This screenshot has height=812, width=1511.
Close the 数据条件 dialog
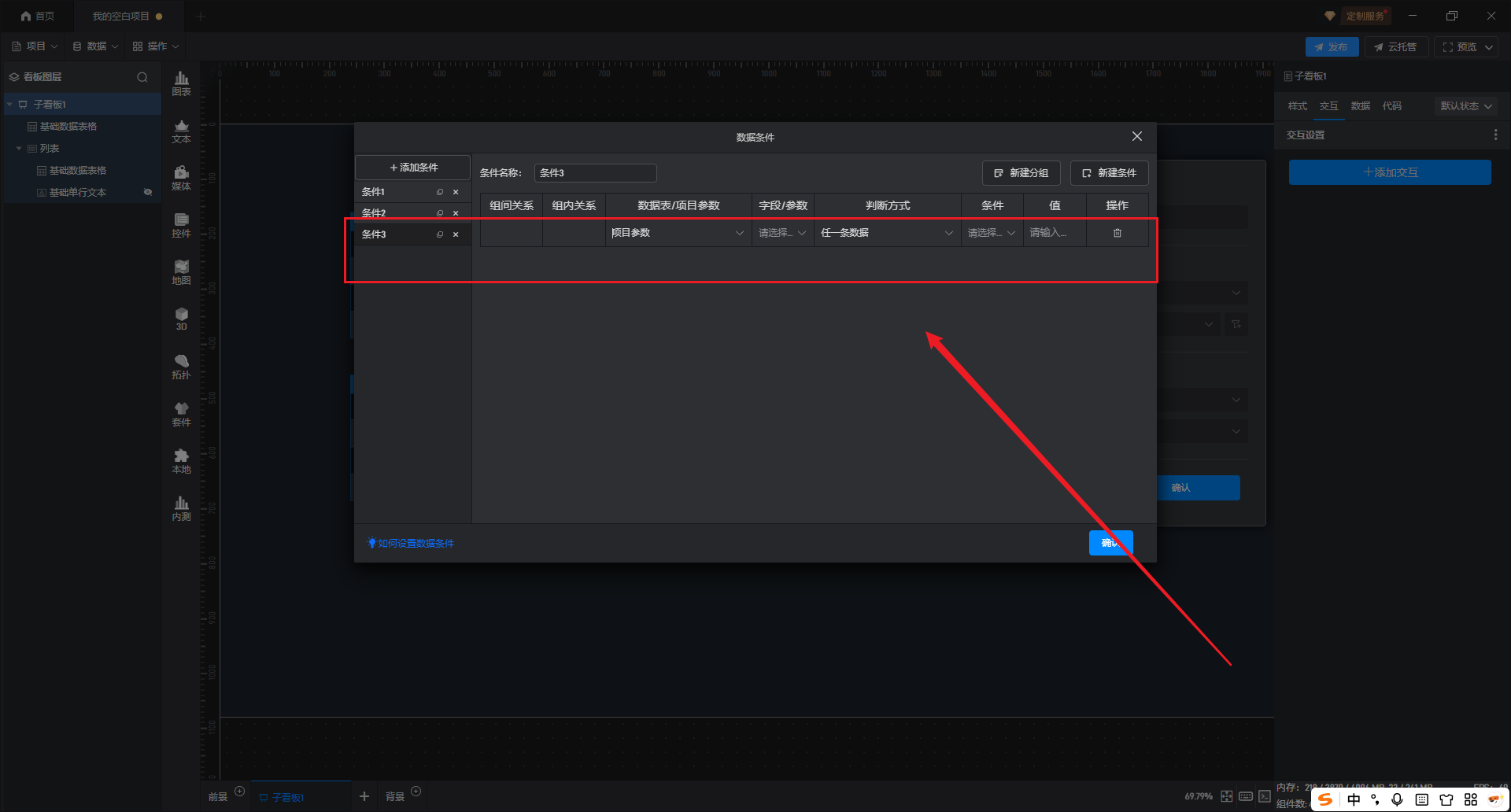[x=1136, y=137]
